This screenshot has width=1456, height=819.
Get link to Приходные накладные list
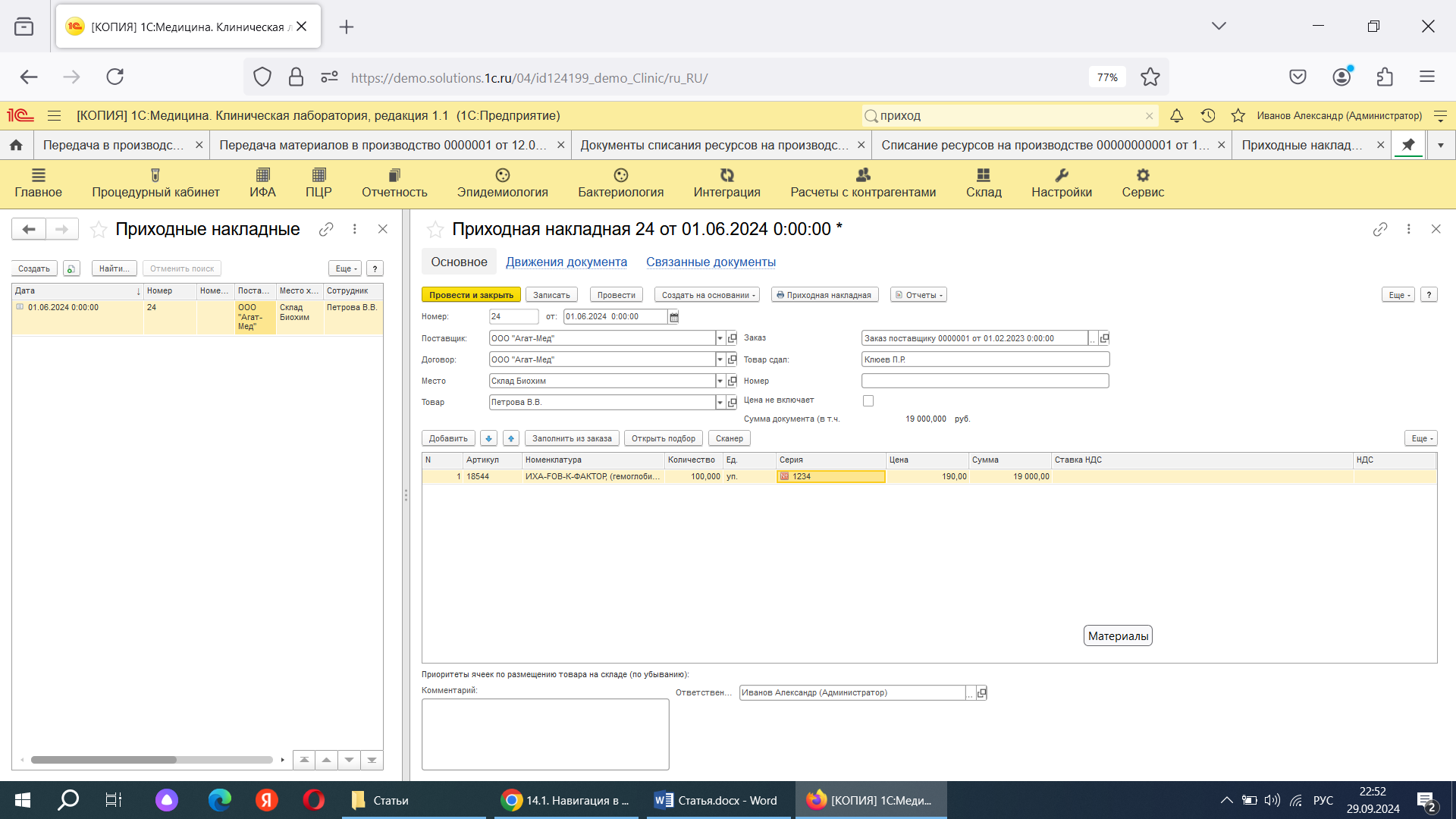coord(326,229)
